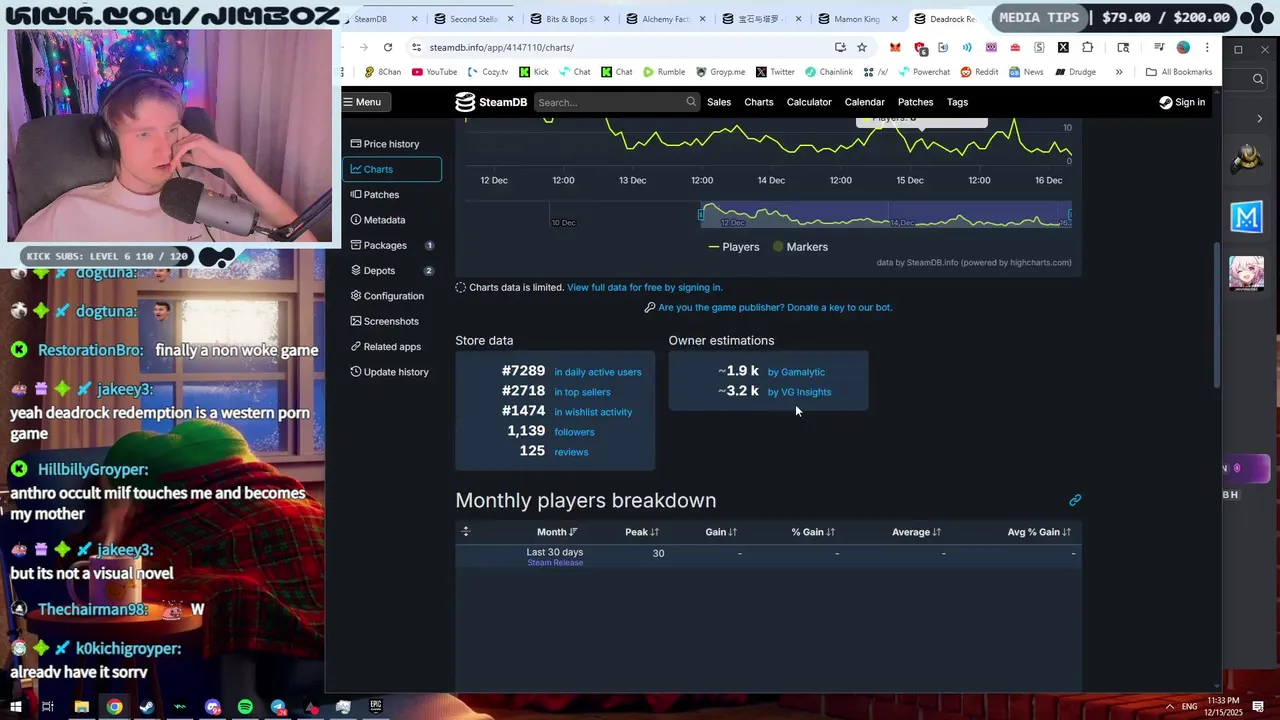Open Steam from the taskbar
1280x720 pixels.
(x=147, y=707)
